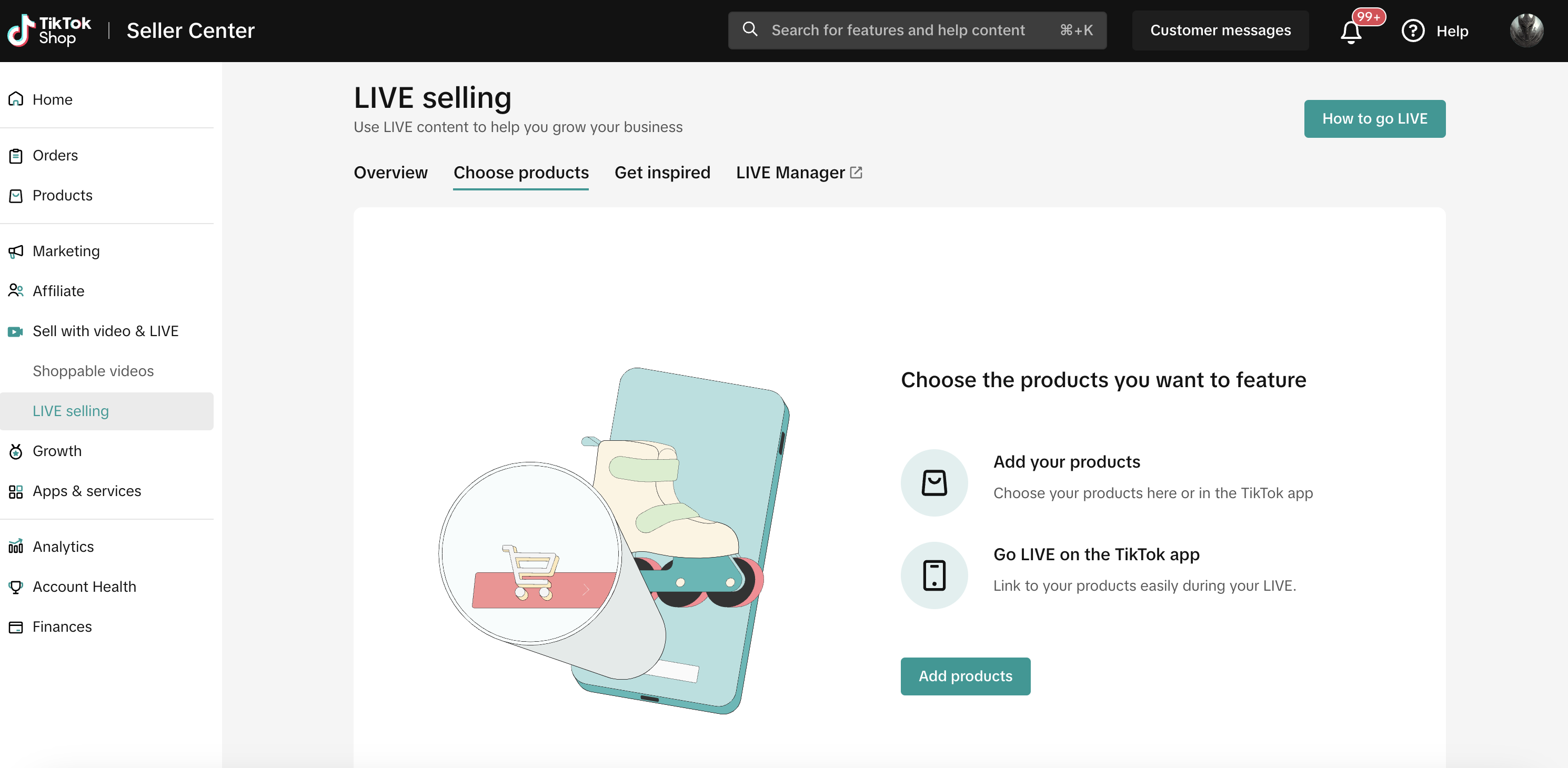Click the Analytics chart icon

(16, 547)
